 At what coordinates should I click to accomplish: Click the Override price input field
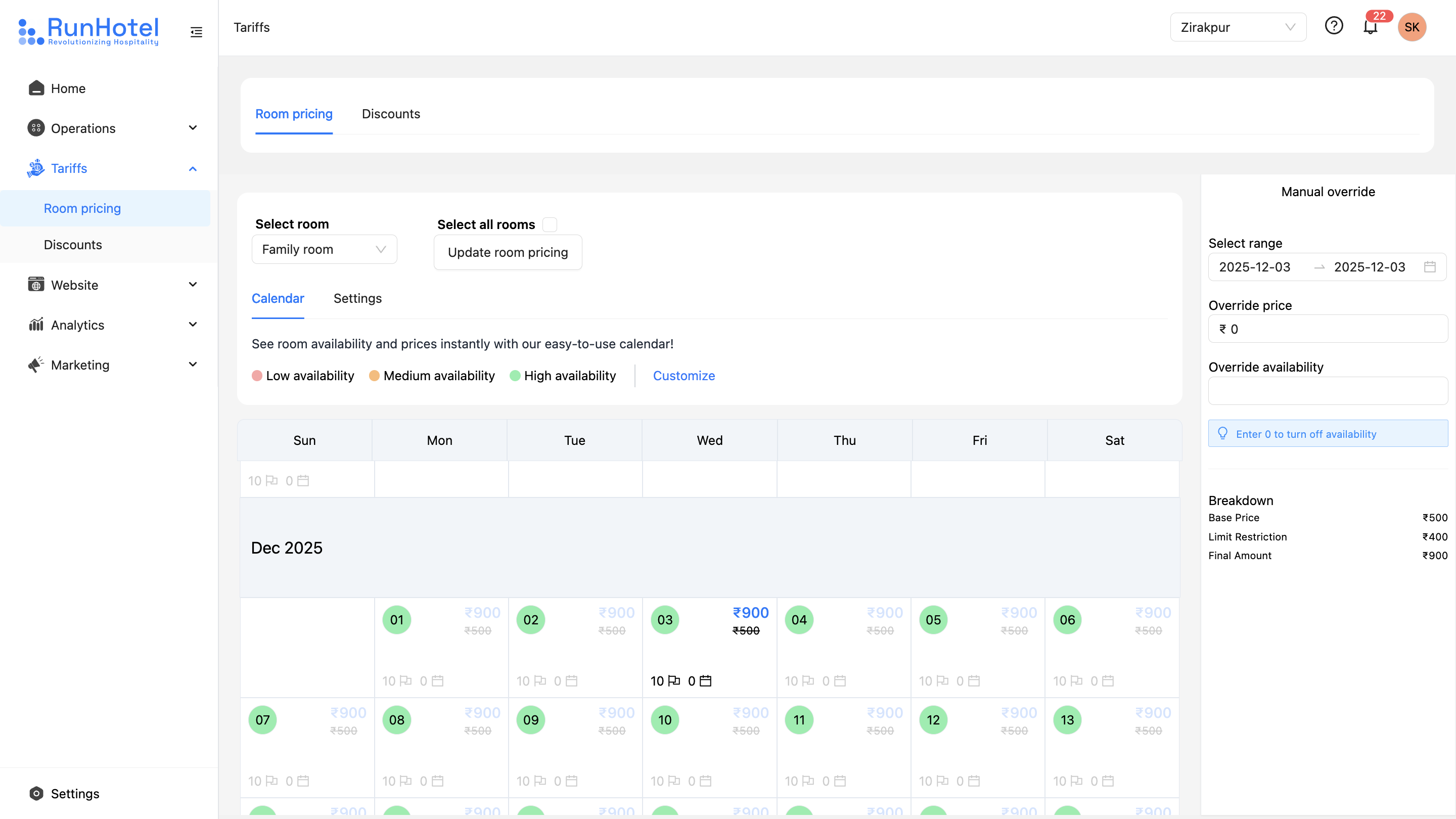[x=1328, y=329]
